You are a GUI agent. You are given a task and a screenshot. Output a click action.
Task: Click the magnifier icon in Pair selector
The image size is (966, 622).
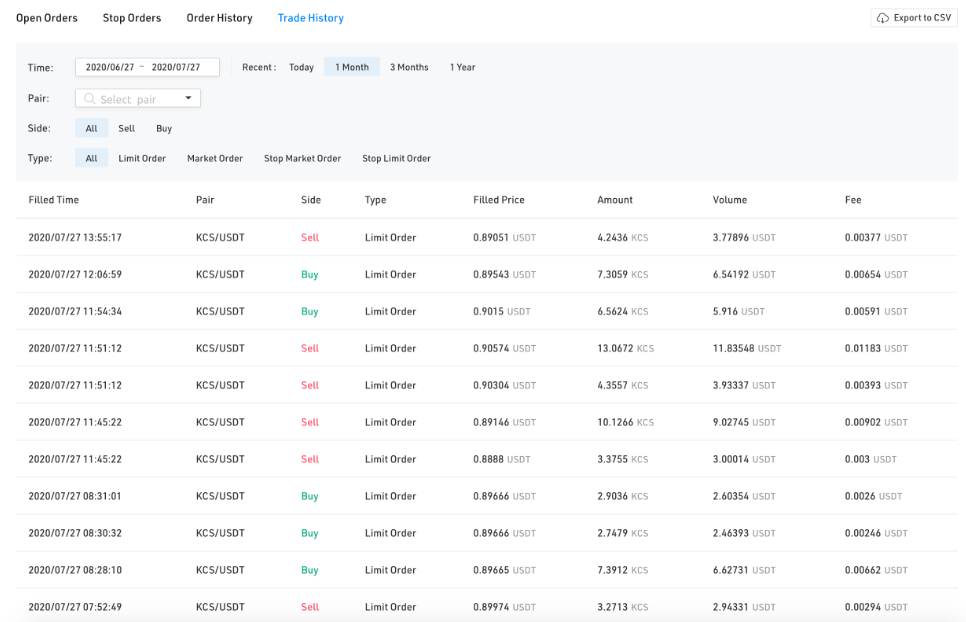pos(88,98)
